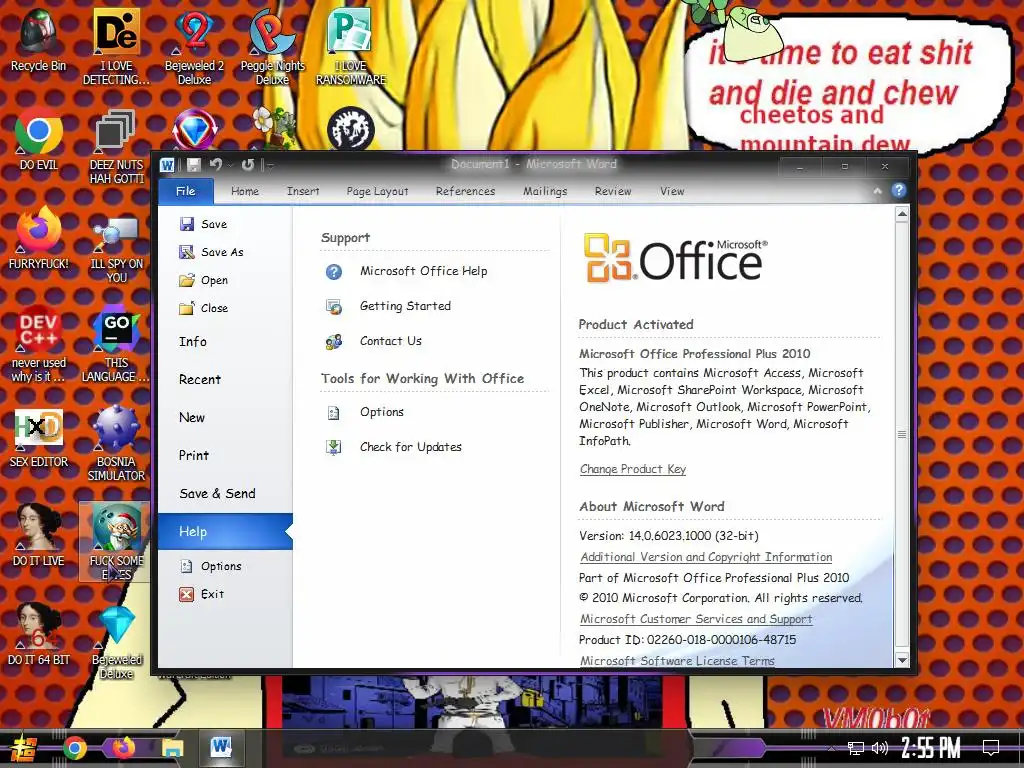Switch to the Insert tab
This screenshot has width=1024, height=768.
303,191
